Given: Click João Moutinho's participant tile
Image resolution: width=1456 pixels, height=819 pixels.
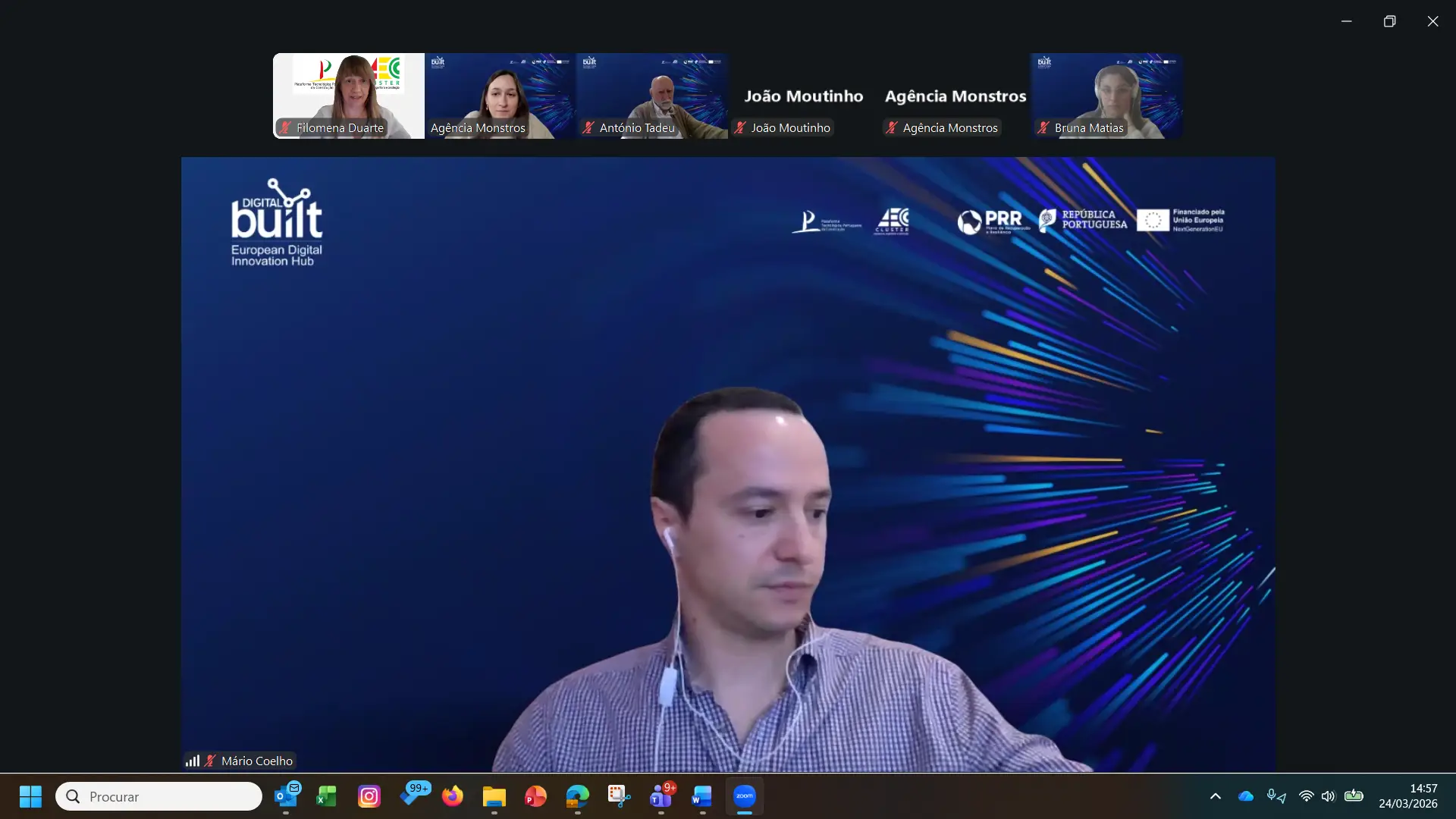Looking at the screenshot, I should tap(803, 96).
